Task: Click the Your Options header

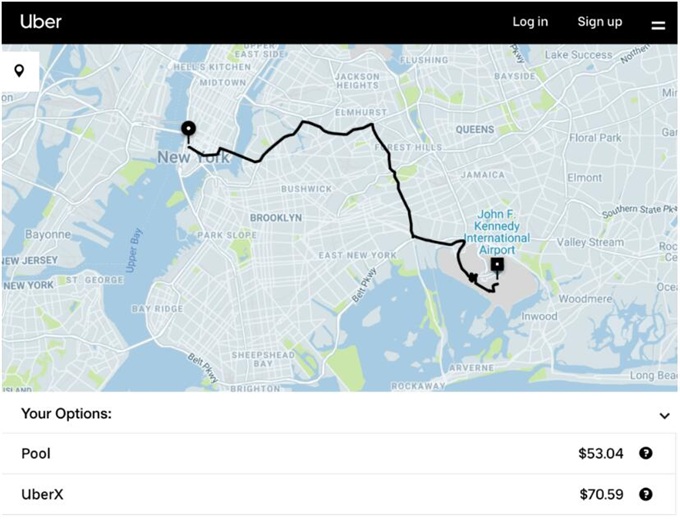Action: (66, 413)
